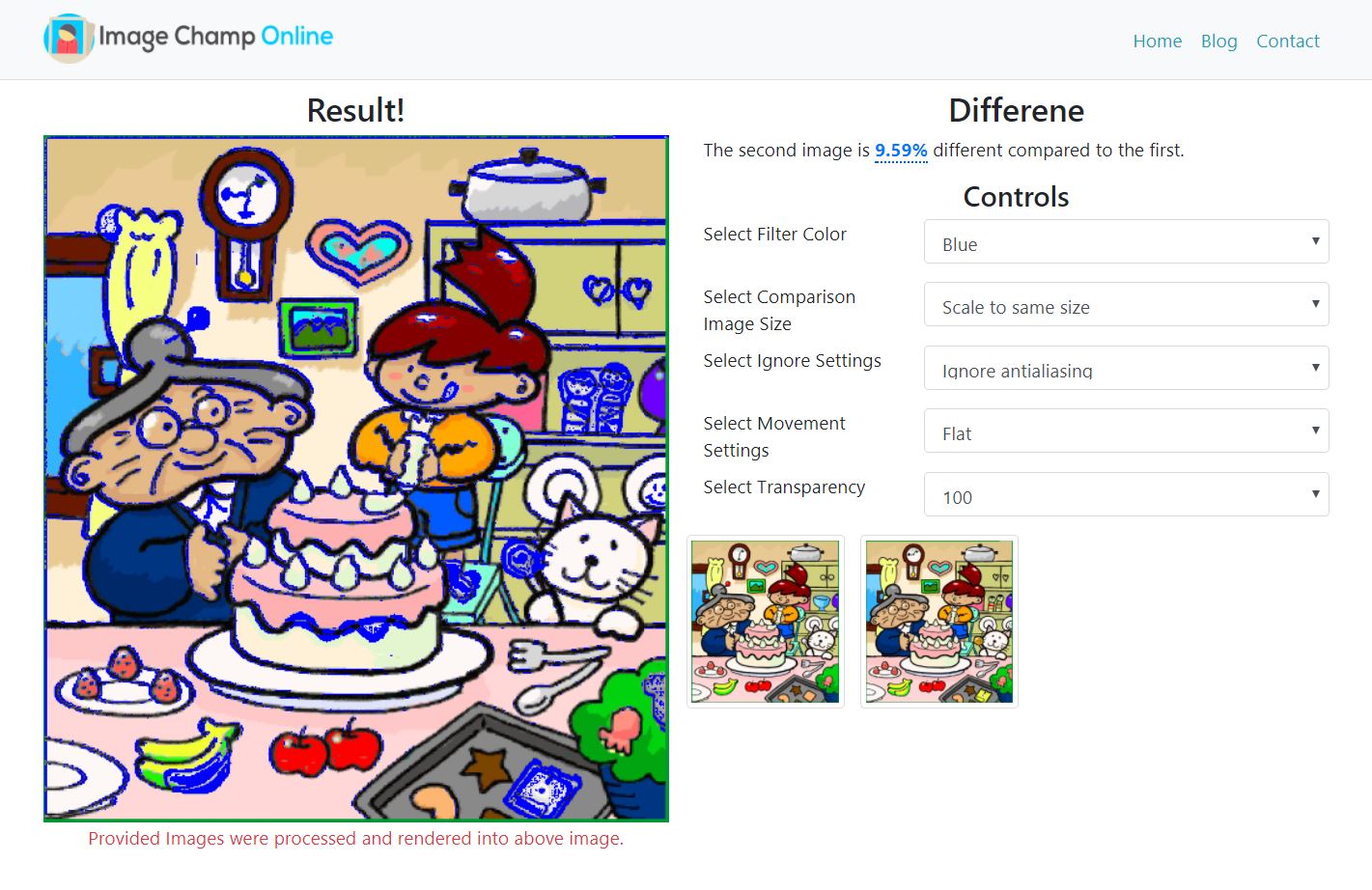Select the first source image thumbnail
The image size is (1372, 890).
(766, 622)
